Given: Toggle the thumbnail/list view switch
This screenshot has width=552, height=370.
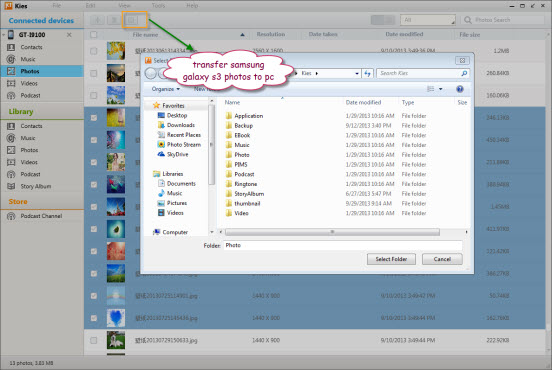Looking at the screenshot, I should 383,20.
